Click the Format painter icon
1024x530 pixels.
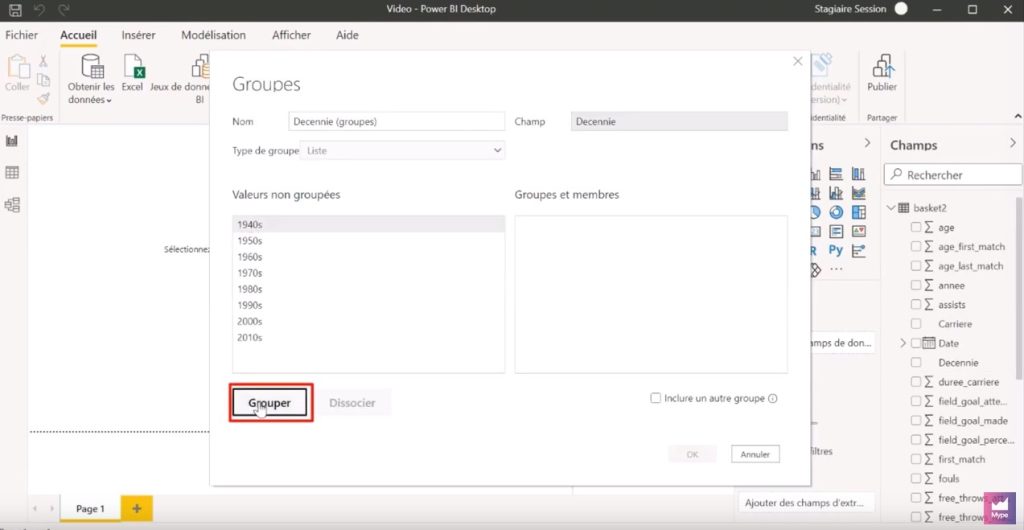coord(43,99)
